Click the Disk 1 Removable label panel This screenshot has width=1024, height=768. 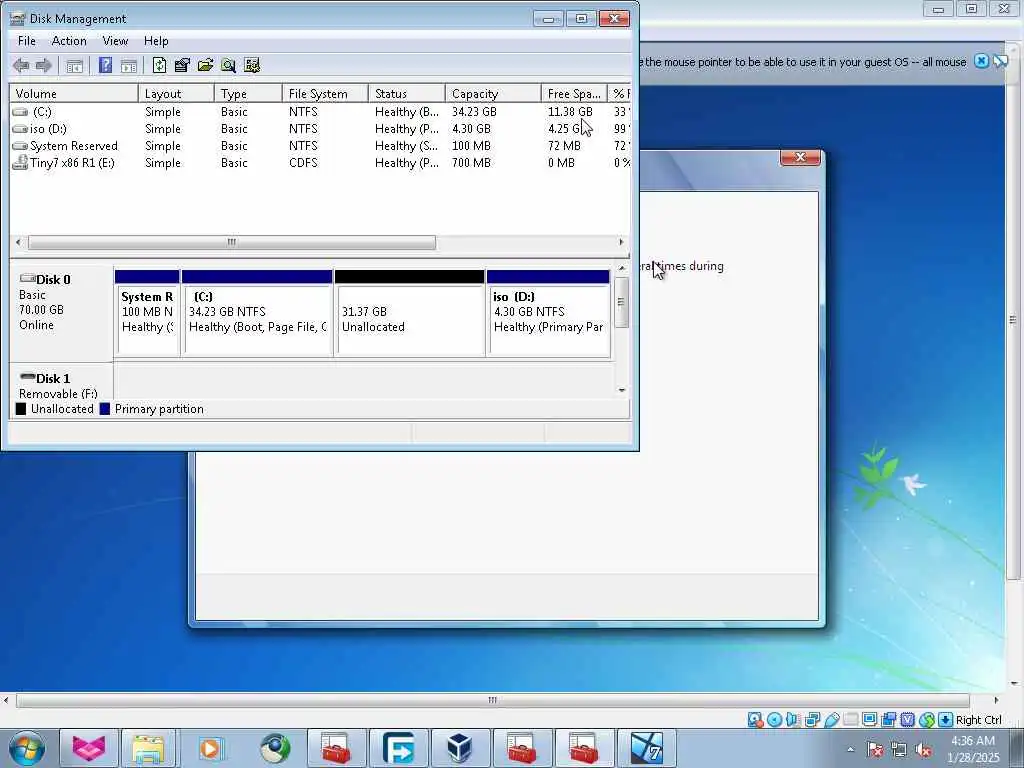61,382
